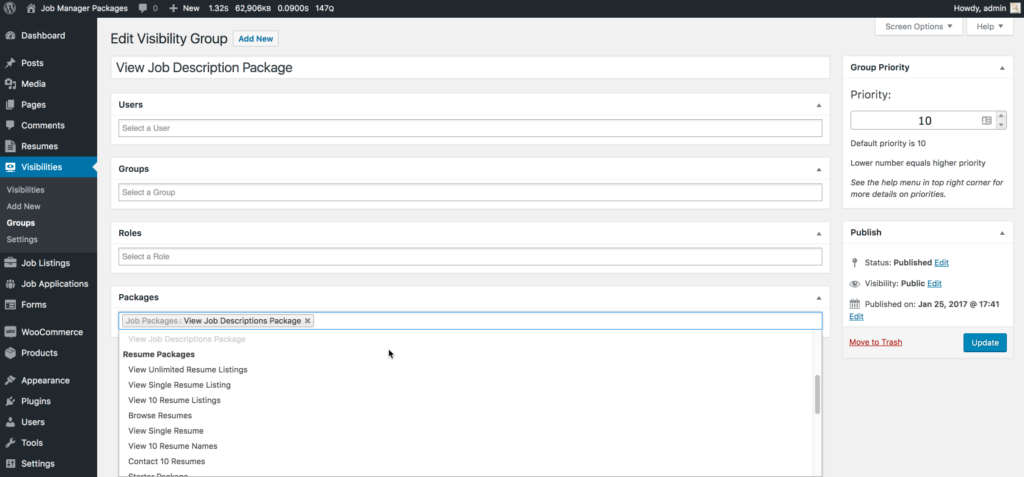Click the WordPress logo icon
Screen dimensions: 1024x477
(x=10, y=8)
